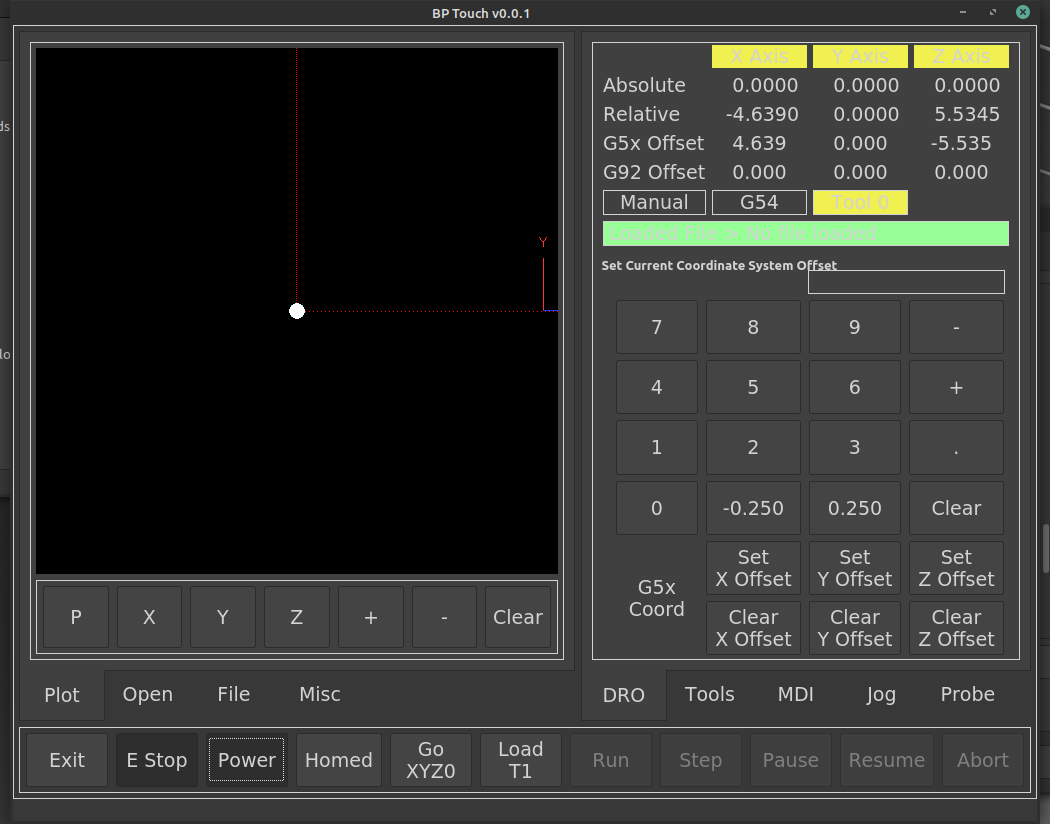Click the green Loaded File status bar
This screenshot has width=1050, height=824.
point(806,234)
